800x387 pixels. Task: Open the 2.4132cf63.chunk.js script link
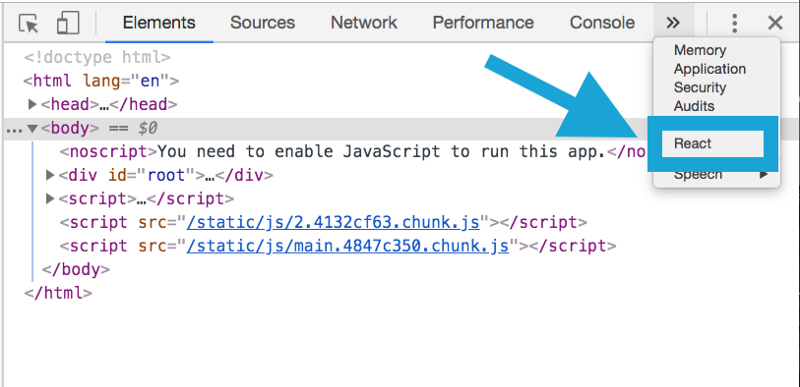point(333,222)
